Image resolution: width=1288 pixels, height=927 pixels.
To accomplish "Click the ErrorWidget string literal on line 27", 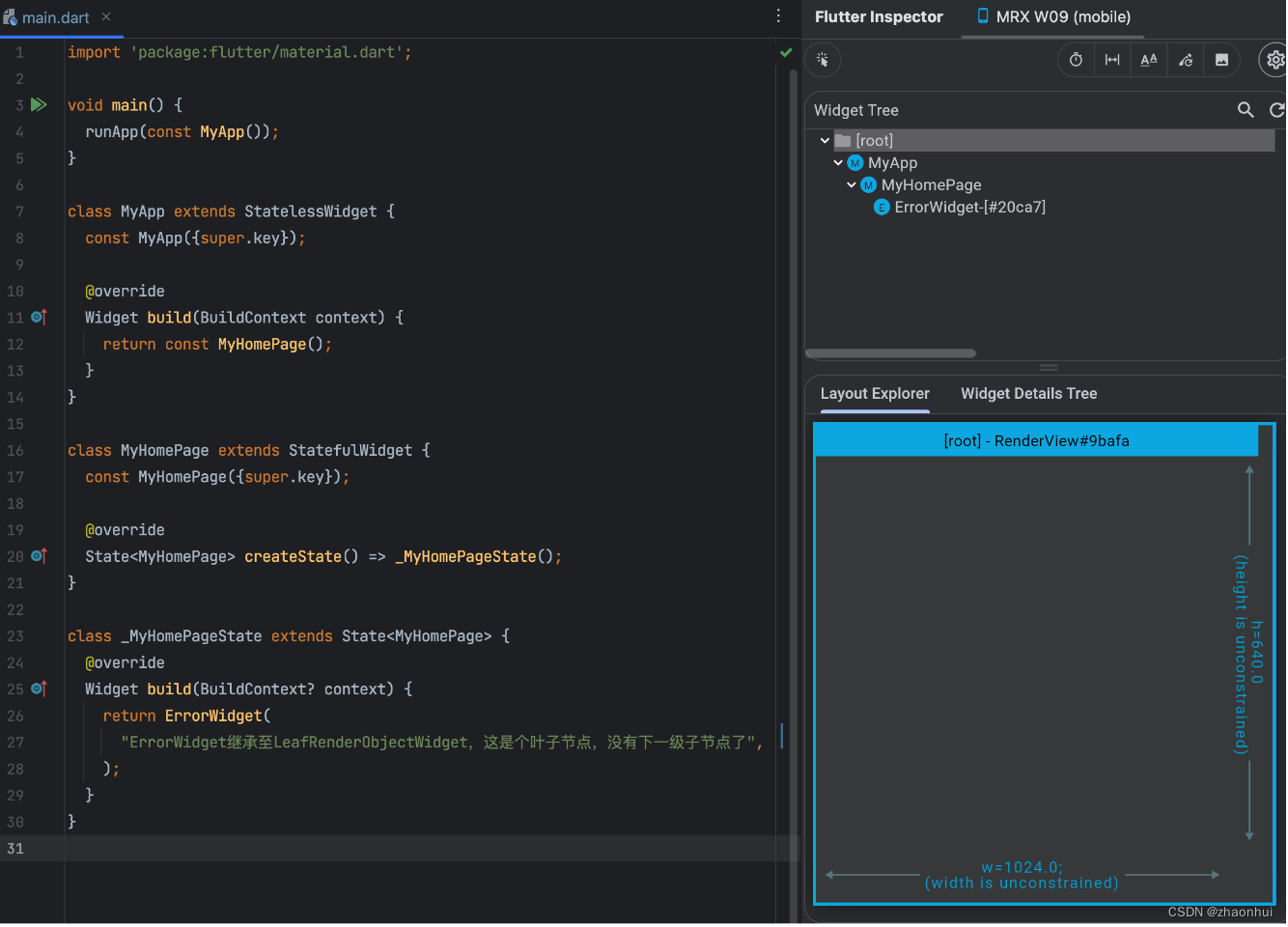I will [x=438, y=743].
